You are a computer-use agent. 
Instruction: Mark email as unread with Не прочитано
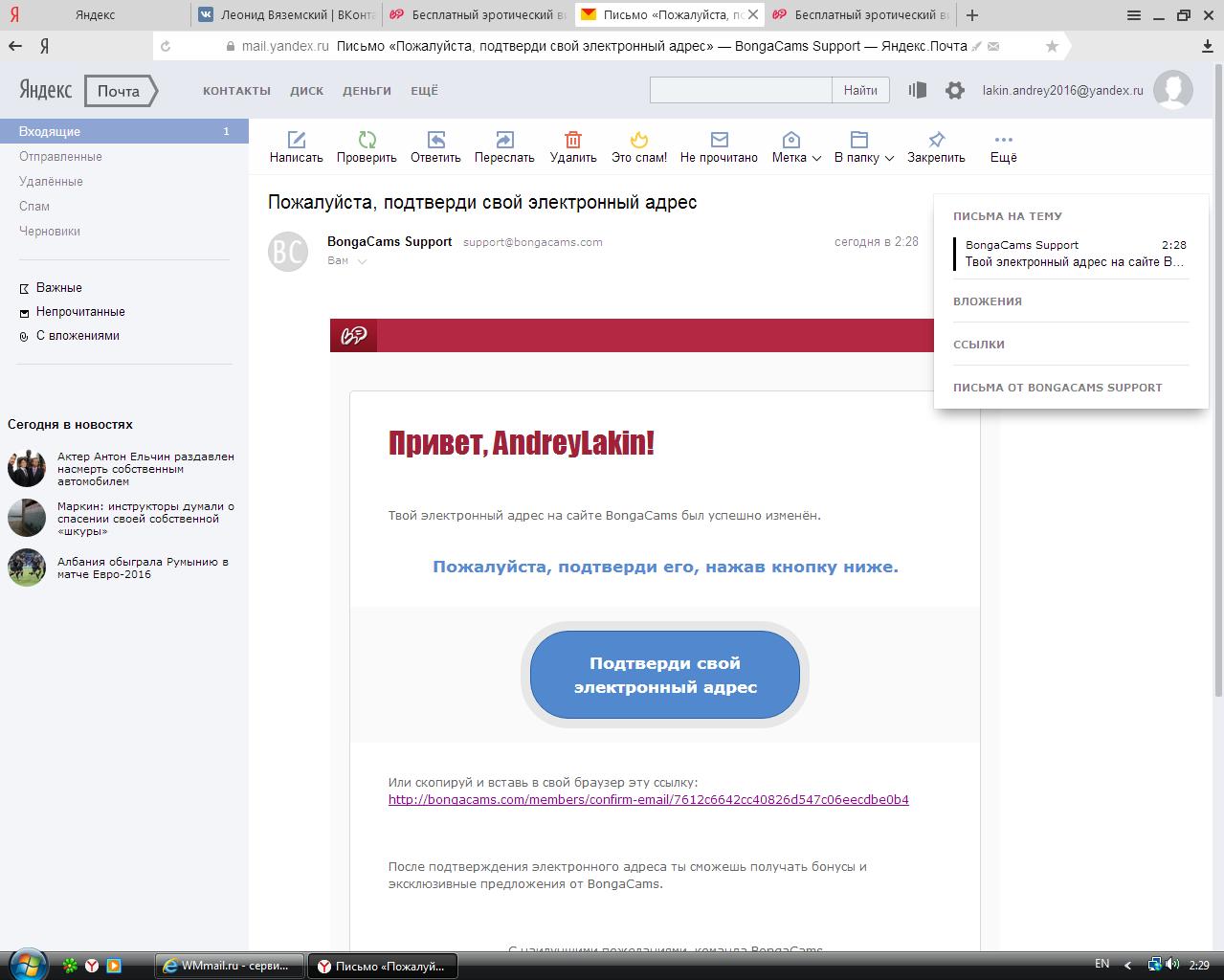pyautogui.click(x=719, y=146)
